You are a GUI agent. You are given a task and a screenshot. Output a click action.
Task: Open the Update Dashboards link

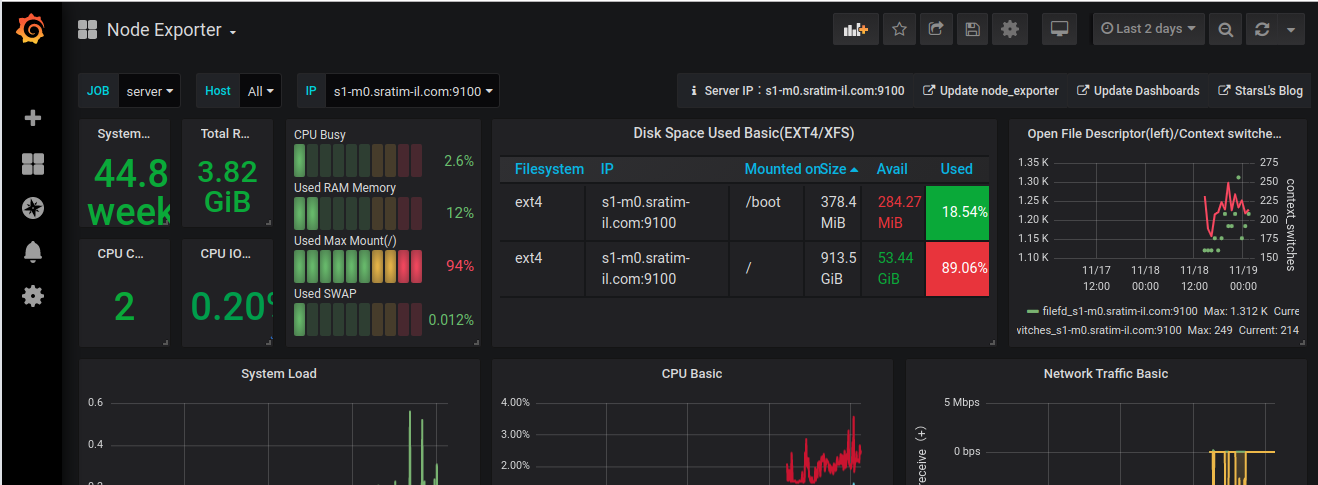coord(1138,91)
